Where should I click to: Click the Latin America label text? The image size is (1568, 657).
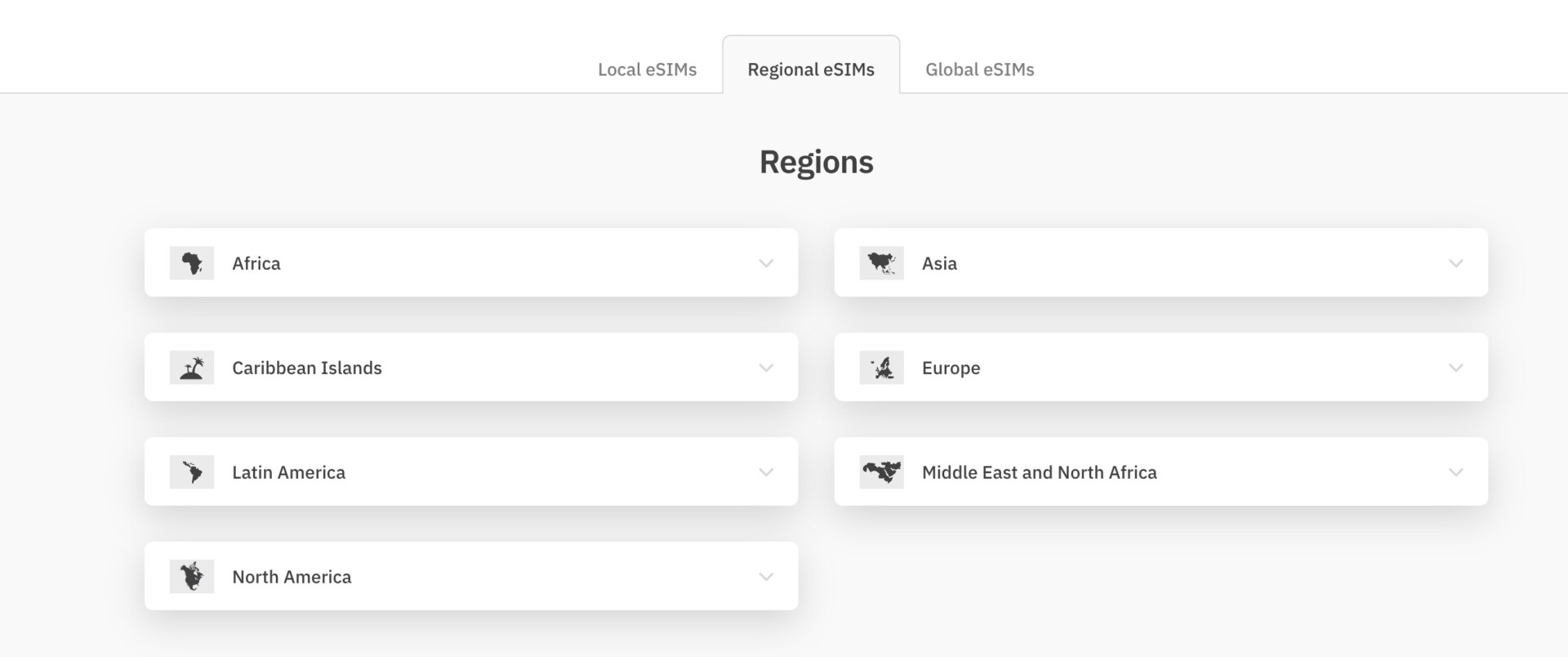289,472
